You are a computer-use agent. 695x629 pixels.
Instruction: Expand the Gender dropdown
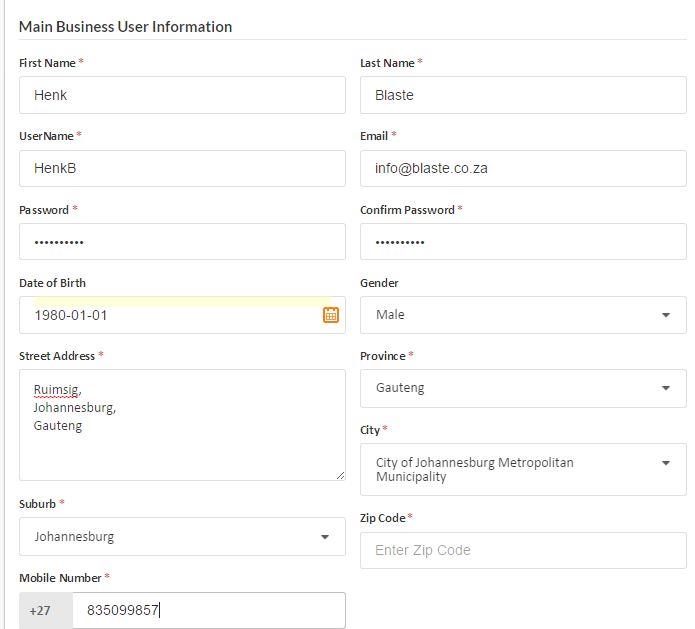(523, 315)
